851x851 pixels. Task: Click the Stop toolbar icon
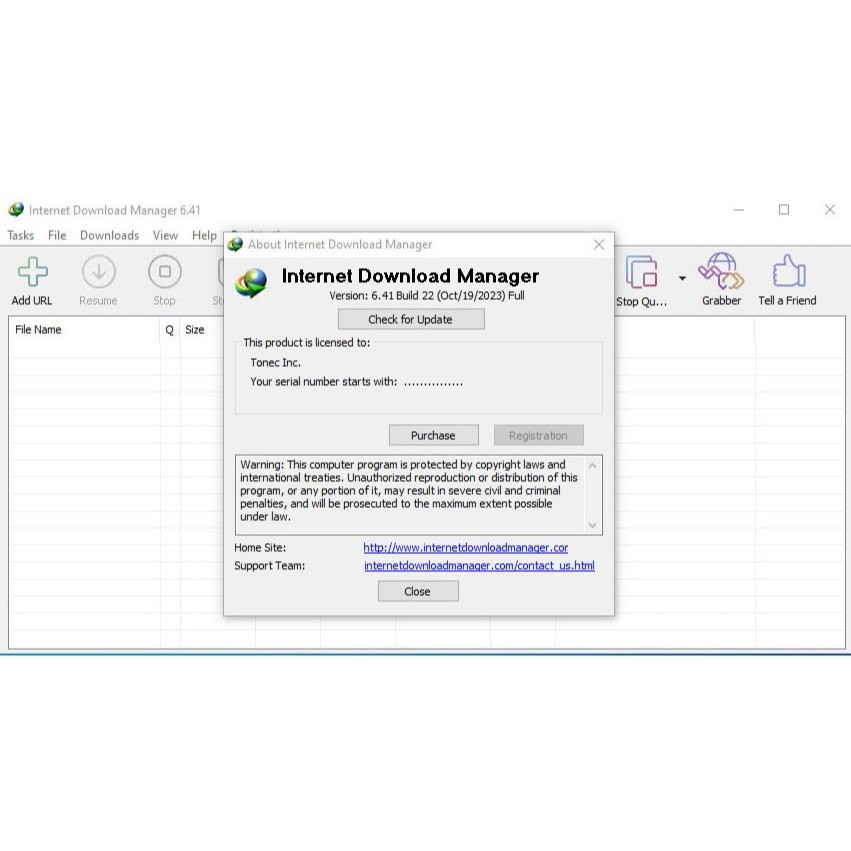[164, 271]
